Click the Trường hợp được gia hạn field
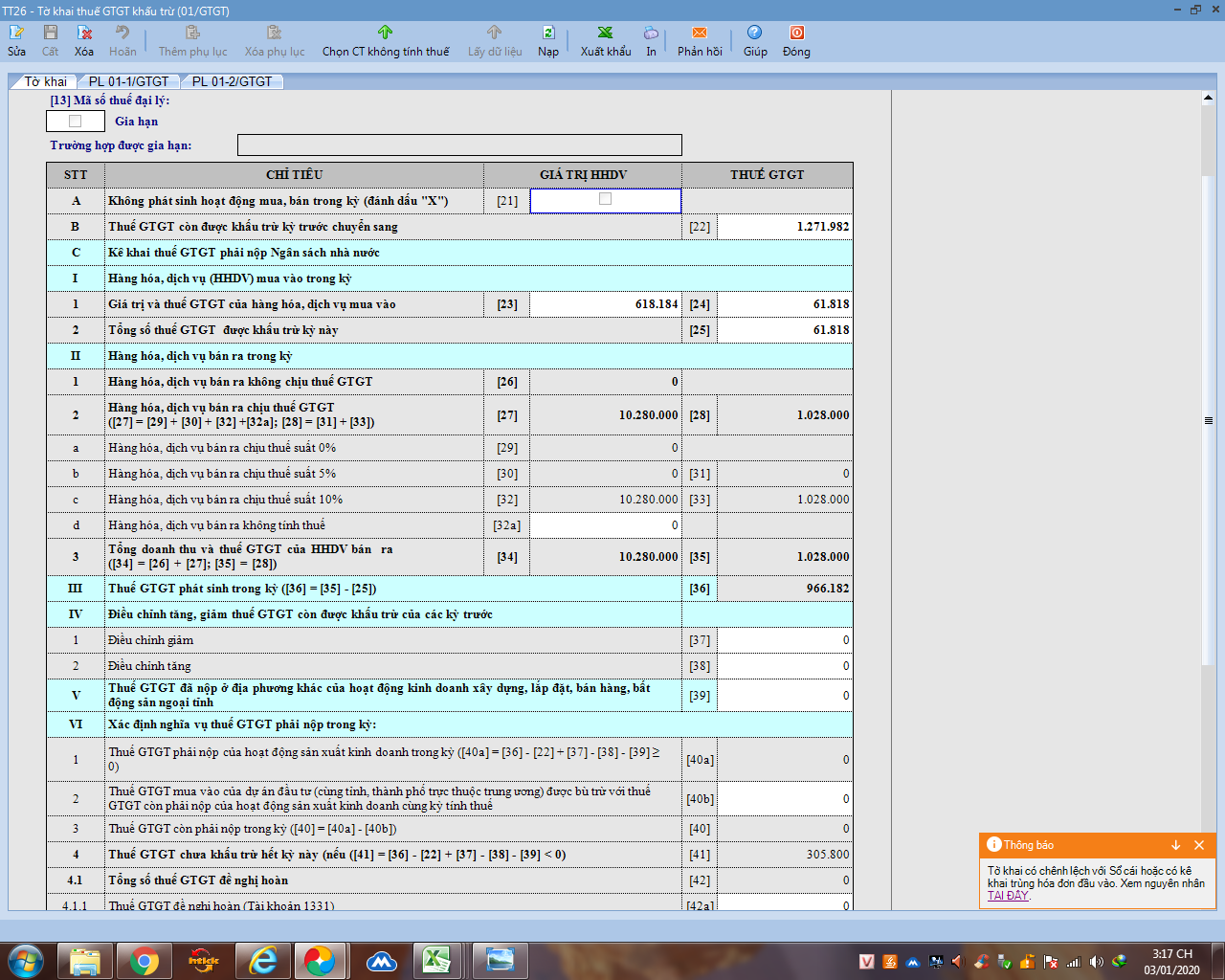Viewport: 1225px width, 980px height. point(459,145)
